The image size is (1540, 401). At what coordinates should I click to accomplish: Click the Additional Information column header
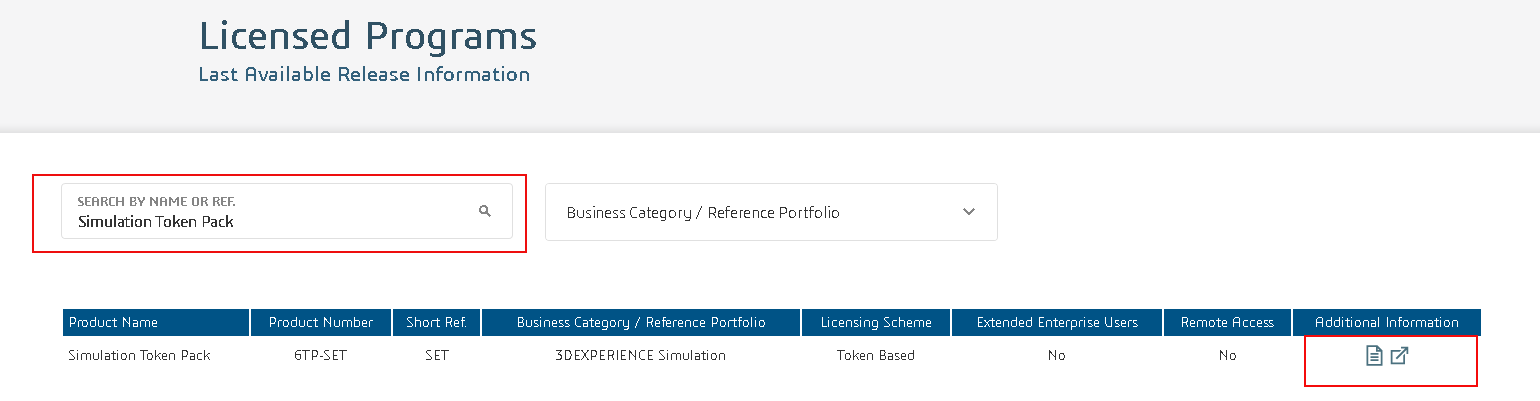(x=1387, y=322)
